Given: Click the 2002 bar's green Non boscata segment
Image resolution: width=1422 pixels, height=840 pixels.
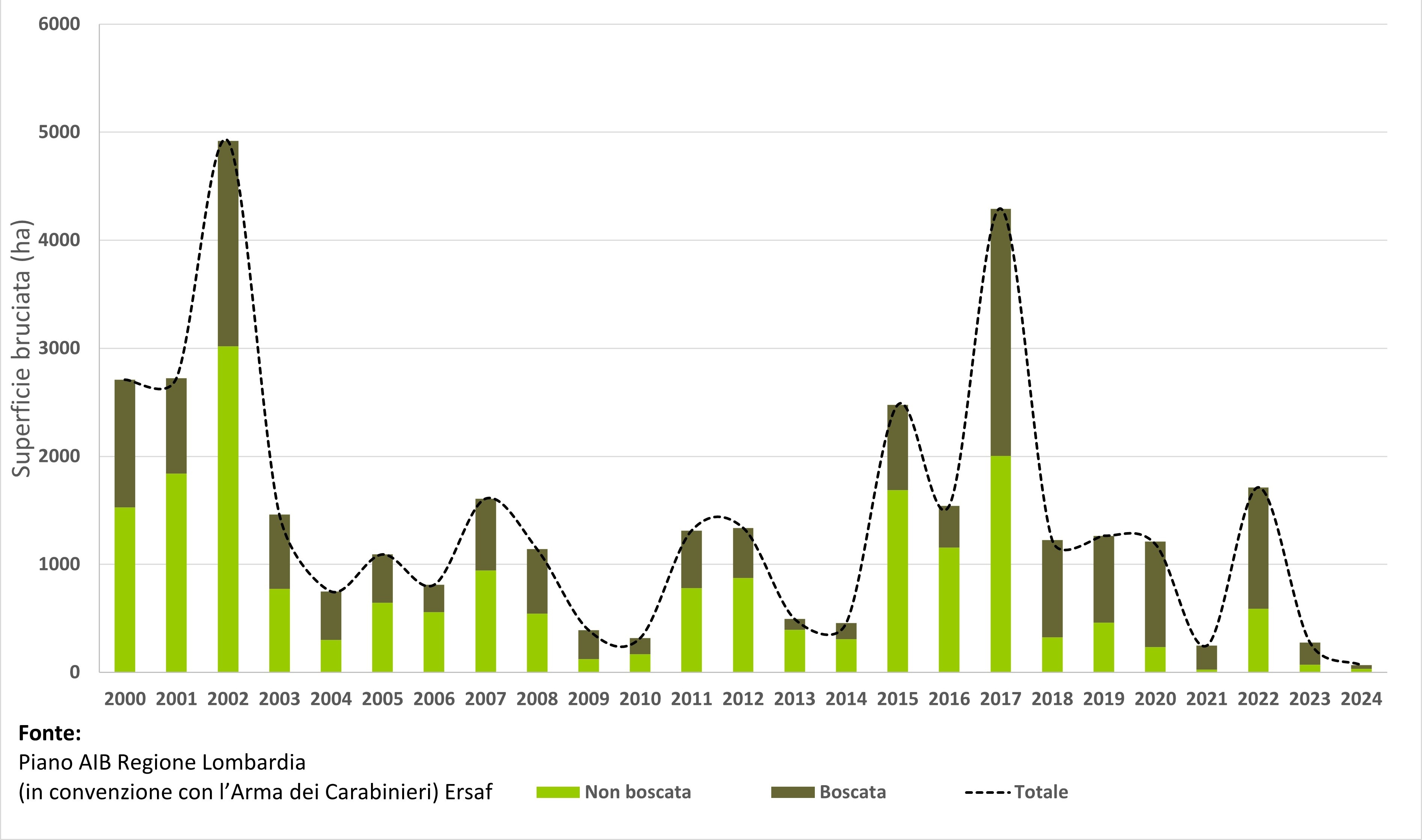Looking at the screenshot, I should 228,509.
